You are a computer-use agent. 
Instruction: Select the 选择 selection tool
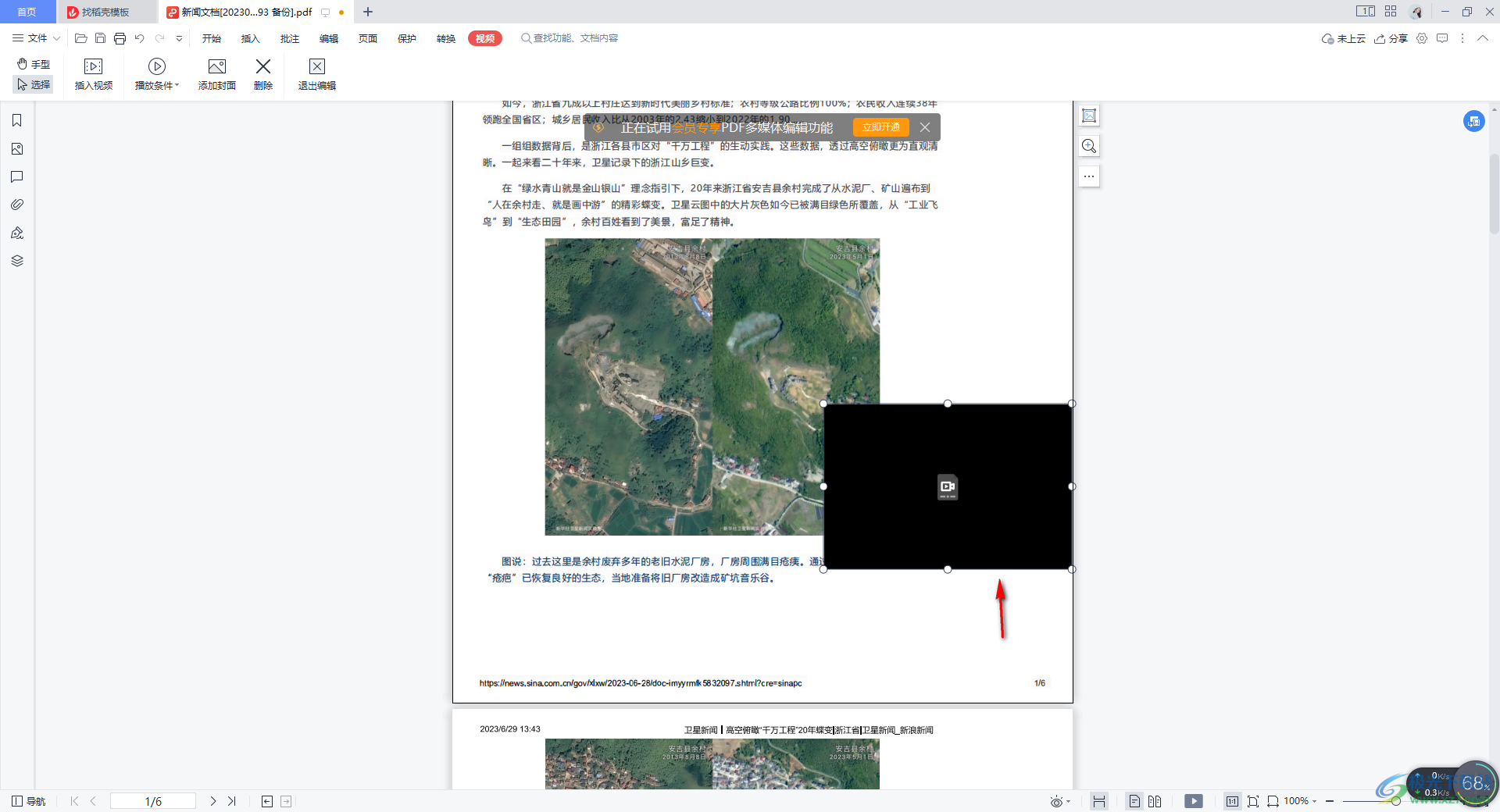click(34, 84)
